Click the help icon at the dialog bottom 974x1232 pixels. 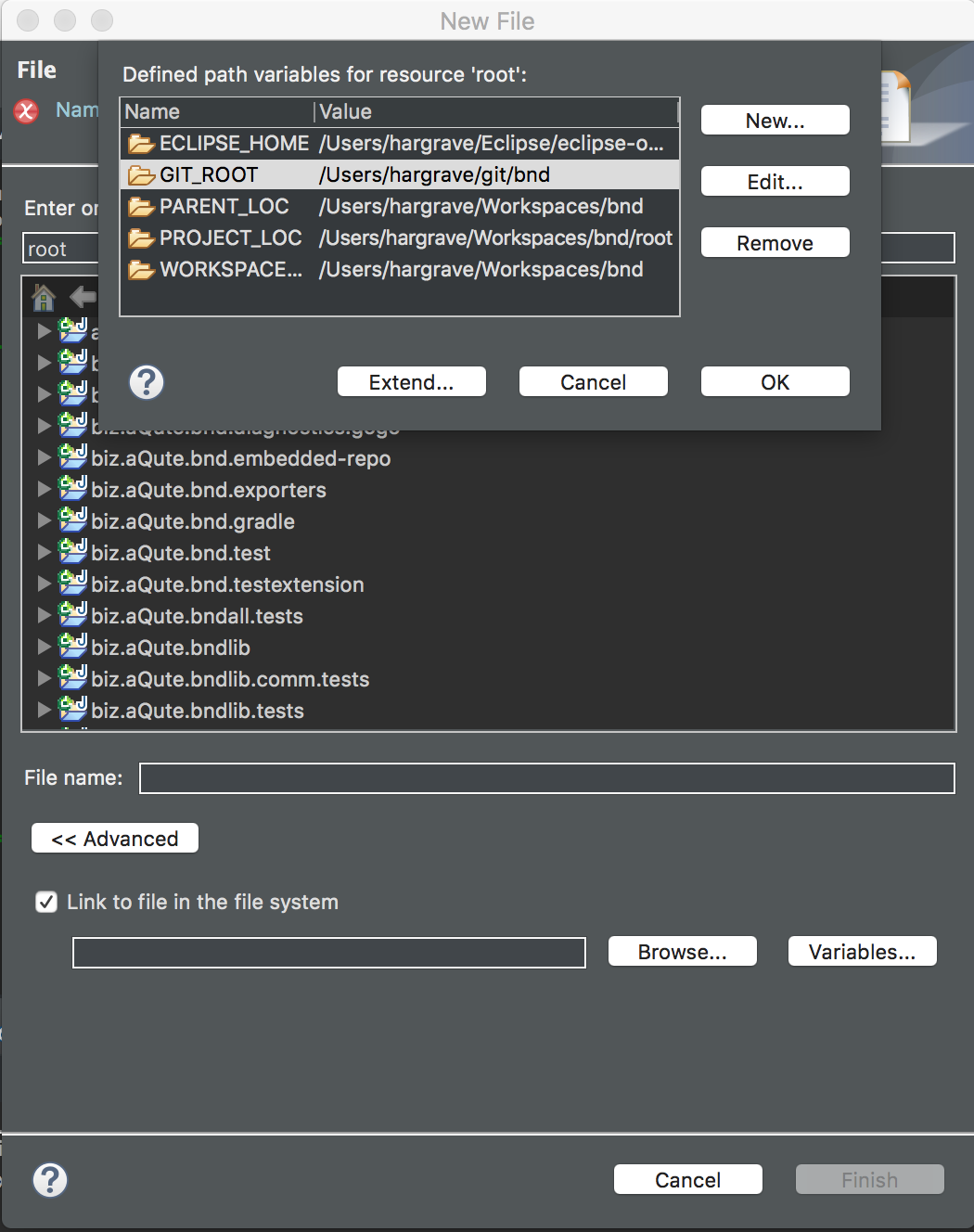(49, 1180)
